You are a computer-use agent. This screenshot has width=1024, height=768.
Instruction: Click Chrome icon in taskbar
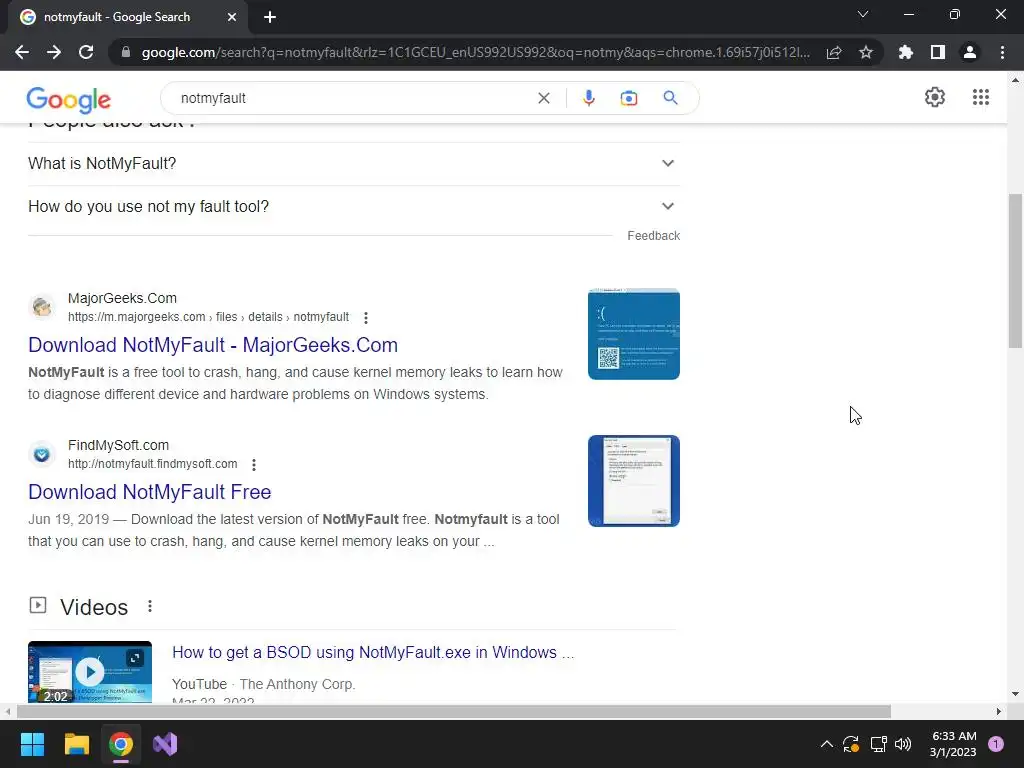point(121,744)
